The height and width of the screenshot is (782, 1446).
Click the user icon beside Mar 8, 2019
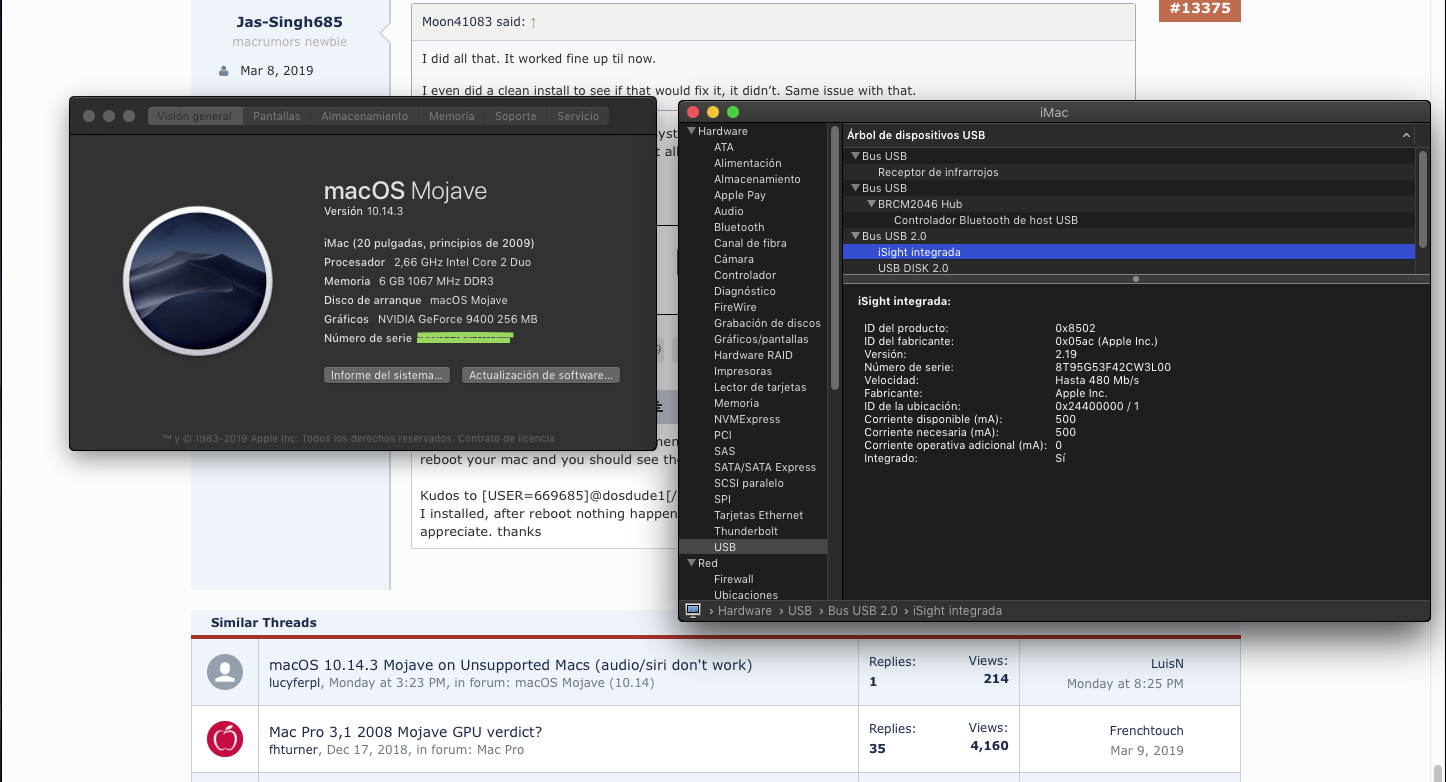[224, 71]
